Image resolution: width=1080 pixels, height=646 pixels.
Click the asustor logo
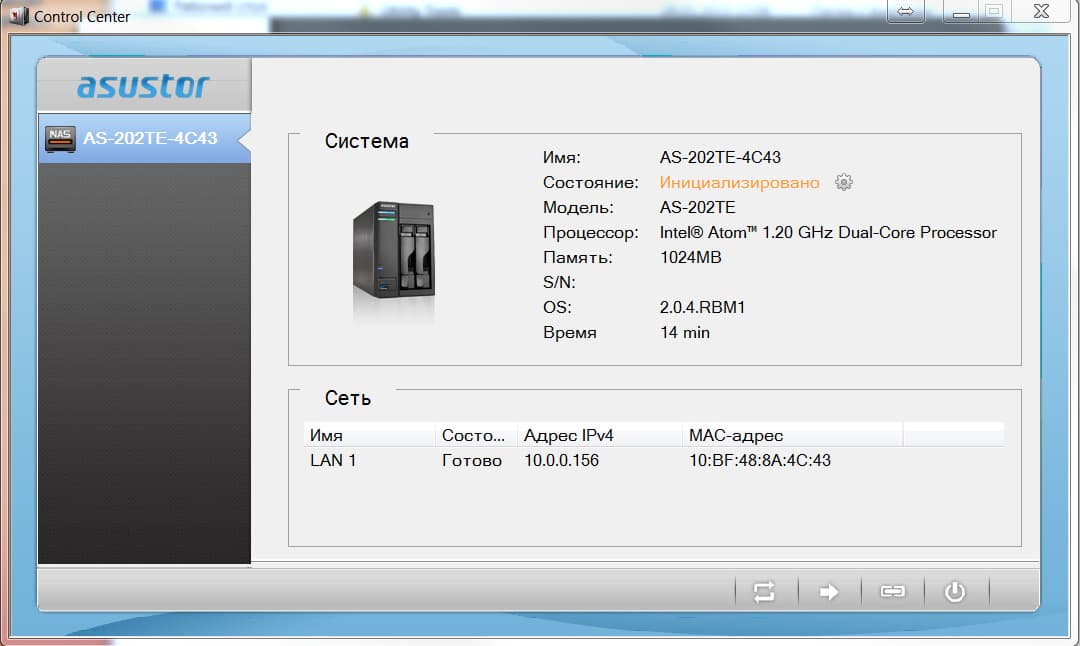click(143, 86)
